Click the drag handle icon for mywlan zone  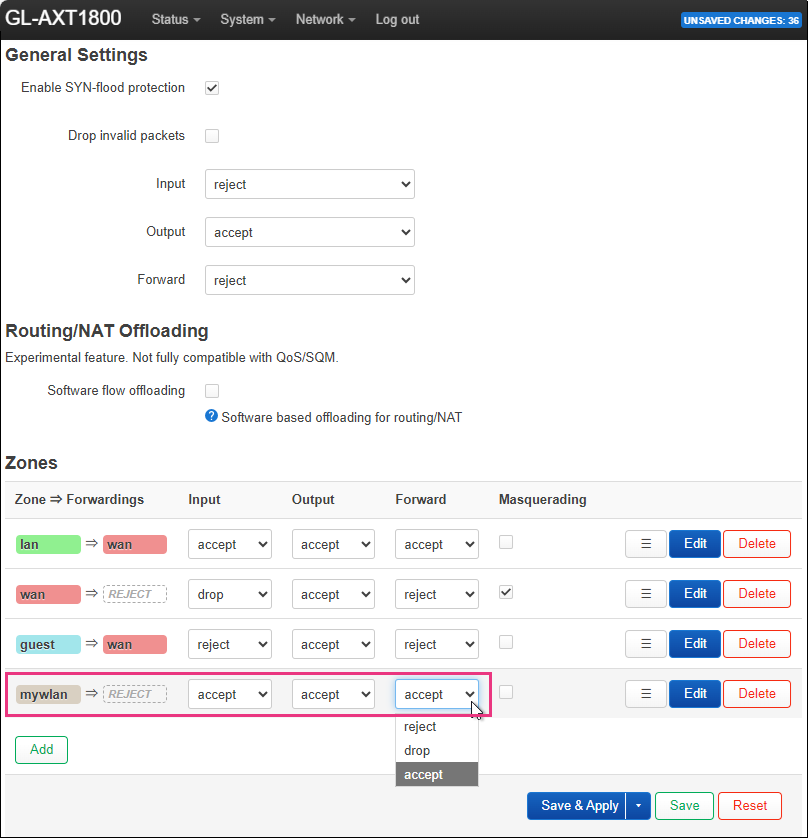click(x=646, y=694)
